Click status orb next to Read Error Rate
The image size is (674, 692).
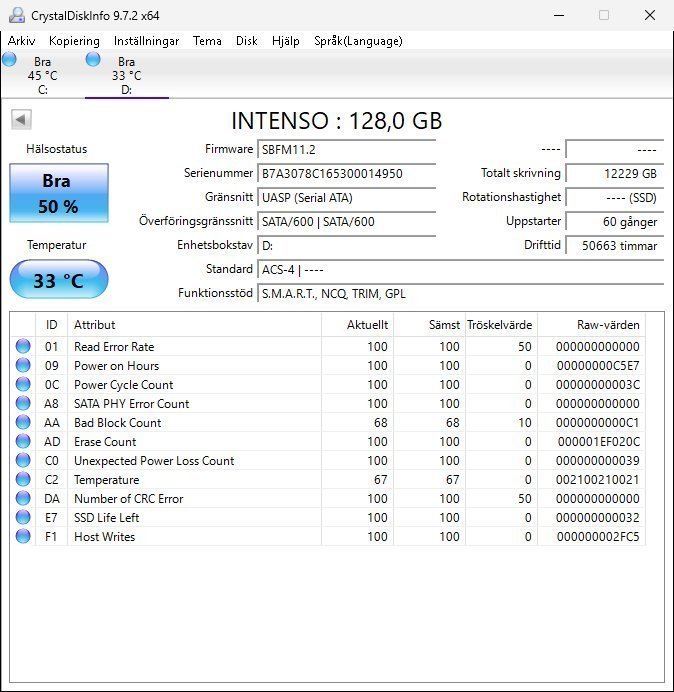pos(23,347)
